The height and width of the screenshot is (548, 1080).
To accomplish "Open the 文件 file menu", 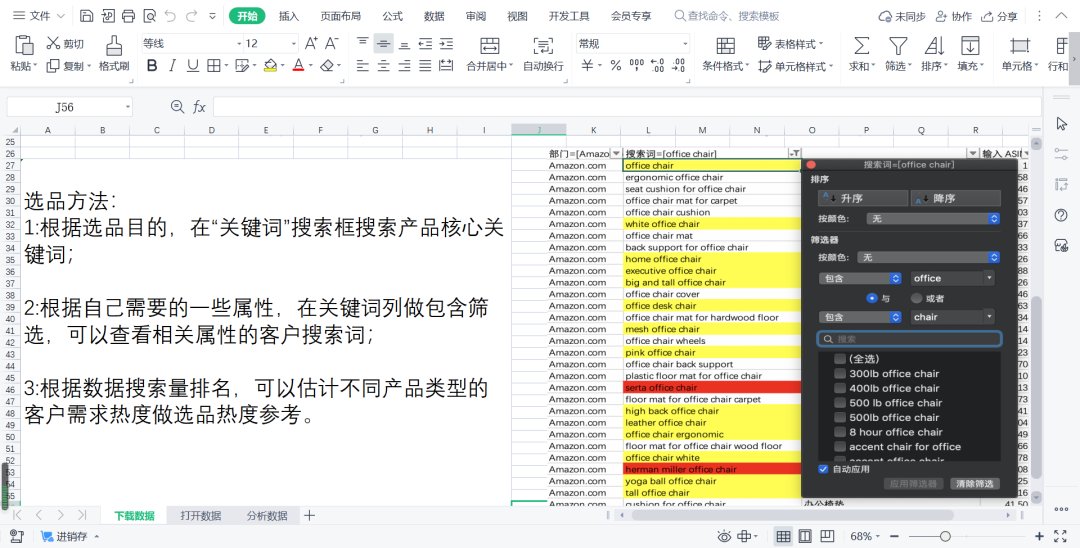I will pos(39,16).
